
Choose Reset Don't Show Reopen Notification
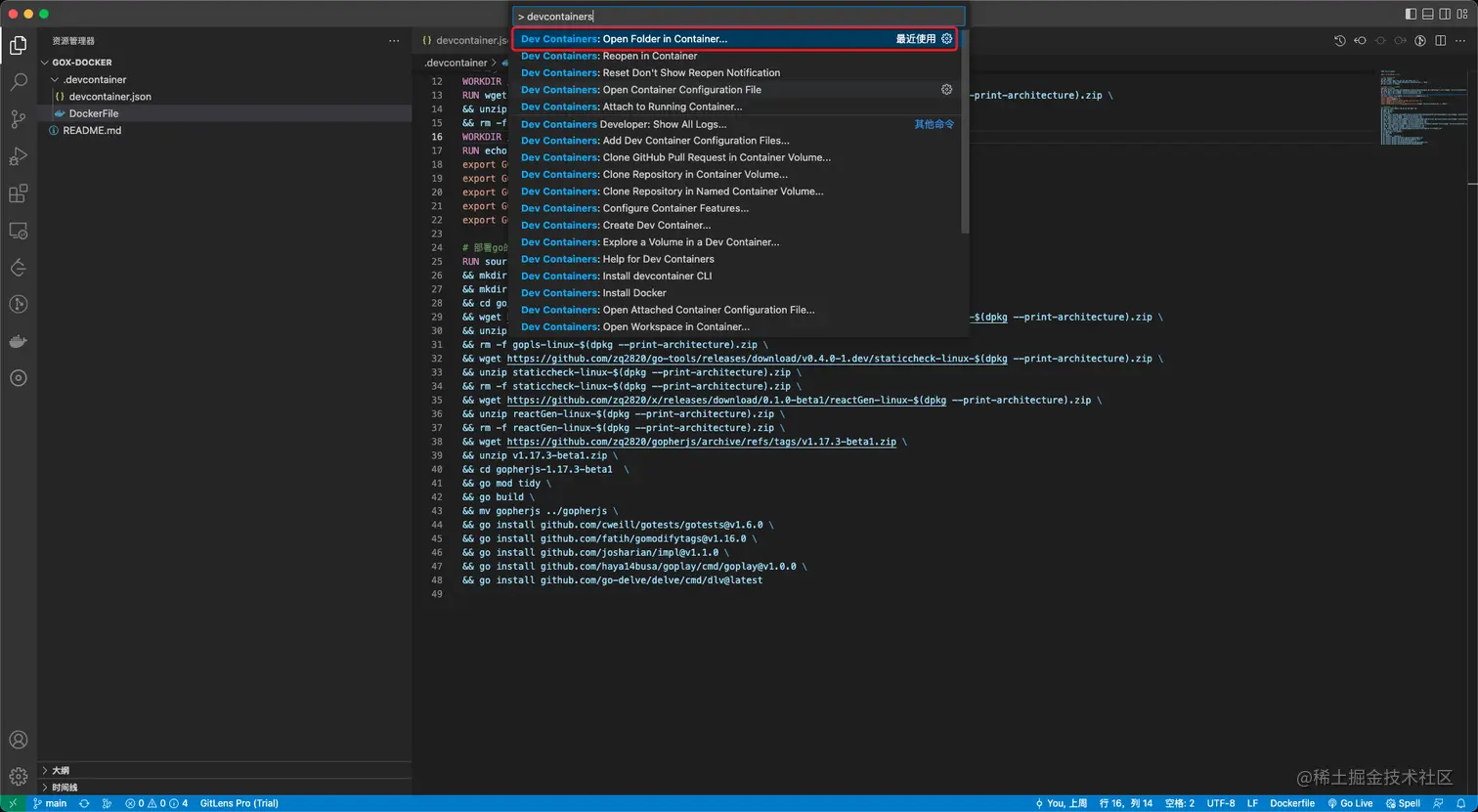tap(737, 72)
